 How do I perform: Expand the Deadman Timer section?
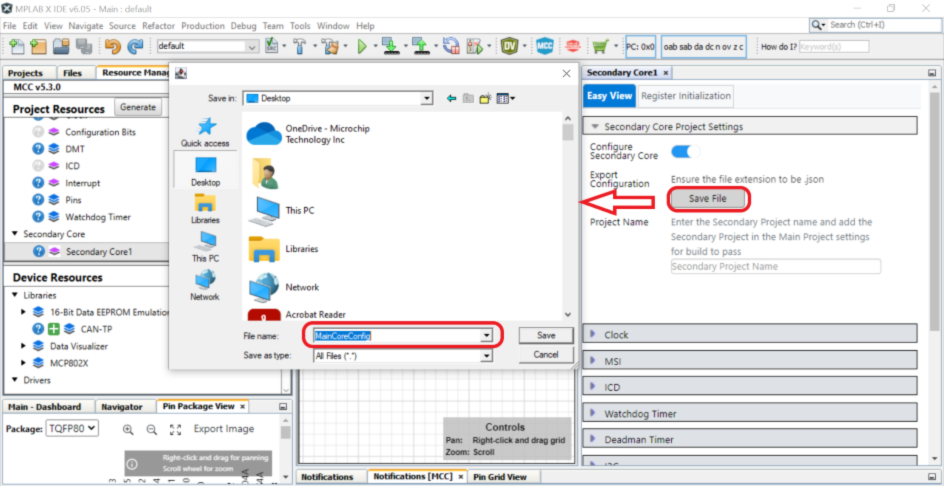tap(750, 439)
